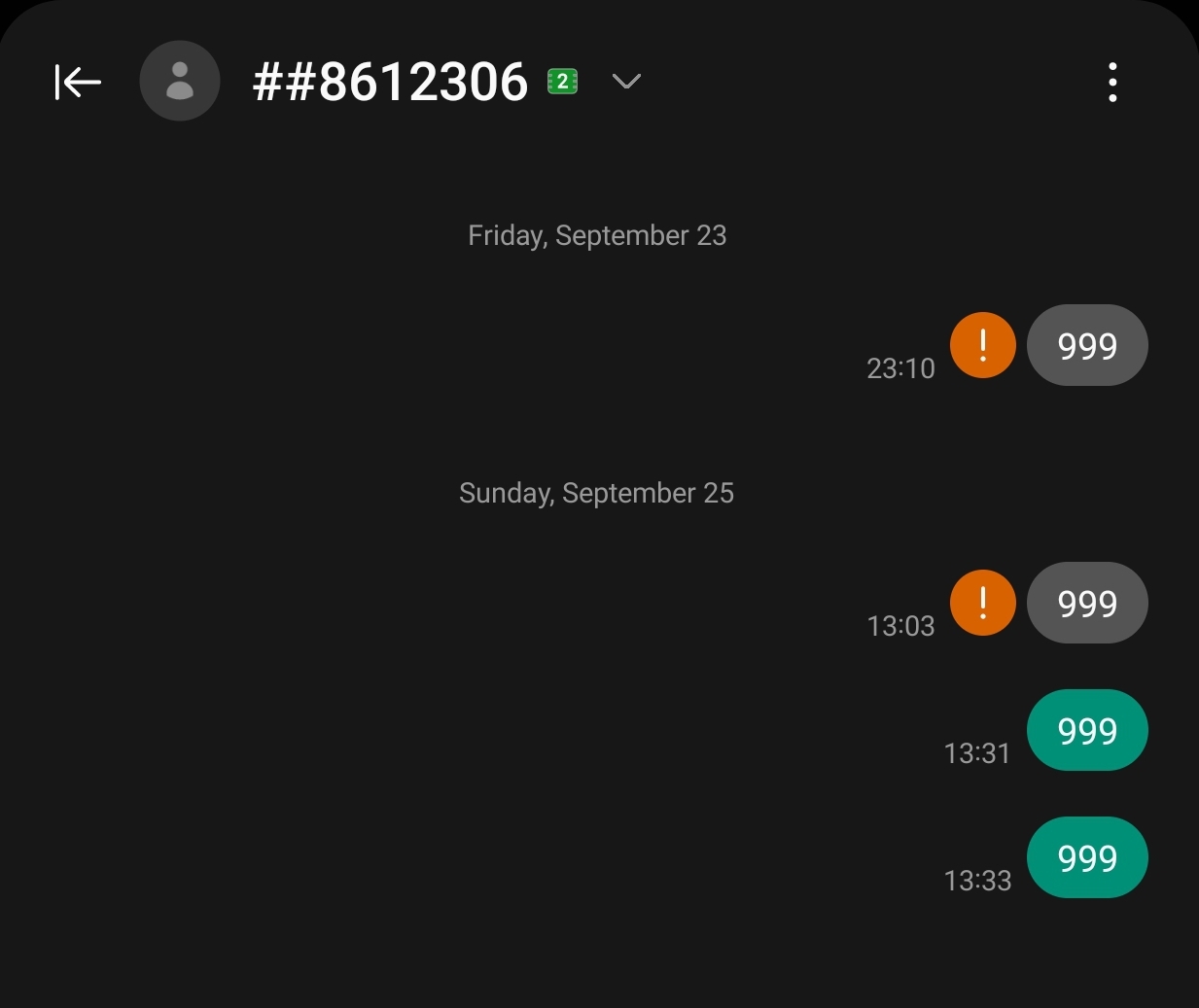The image size is (1199, 1008).
Task: Tap empty area below the last message
Action: tap(599, 957)
